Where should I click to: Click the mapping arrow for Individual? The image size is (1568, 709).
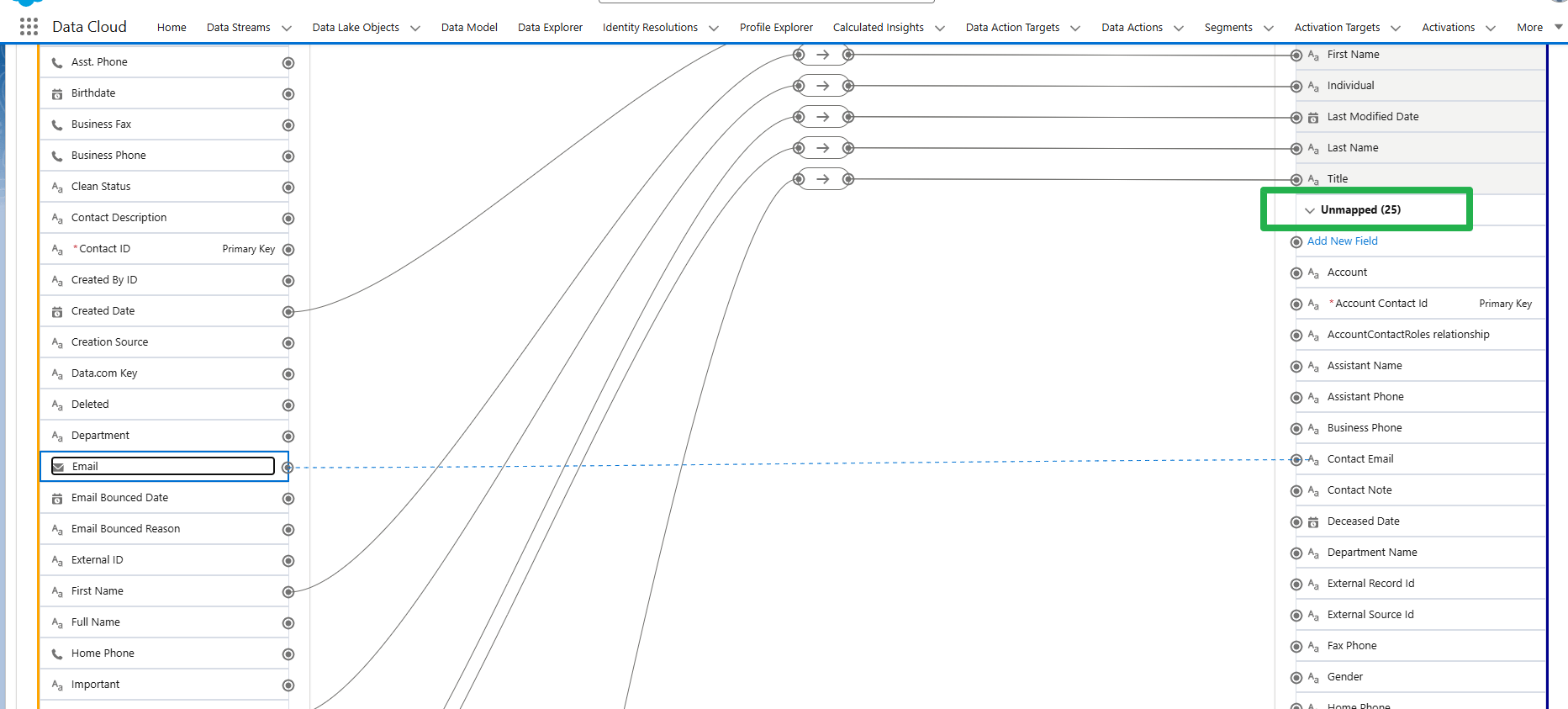pos(823,86)
